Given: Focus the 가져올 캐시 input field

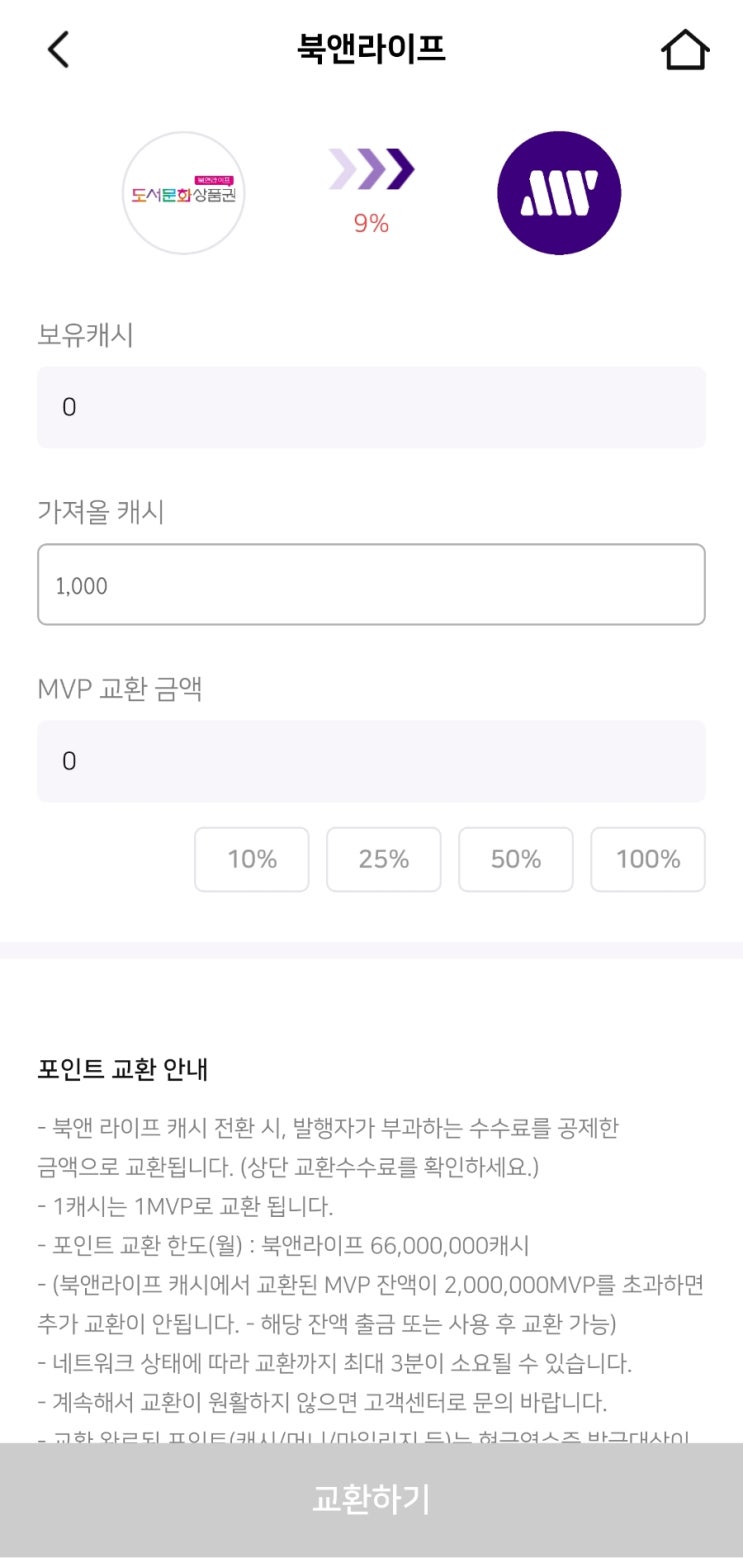Looking at the screenshot, I should coord(371,585).
